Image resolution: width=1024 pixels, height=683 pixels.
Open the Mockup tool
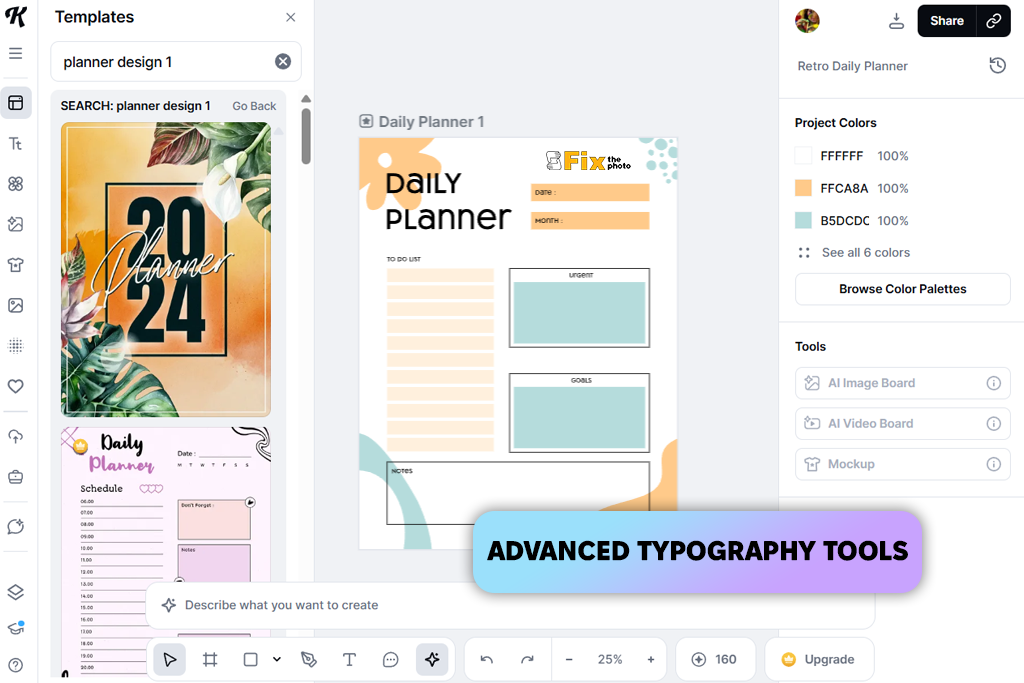coord(903,464)
